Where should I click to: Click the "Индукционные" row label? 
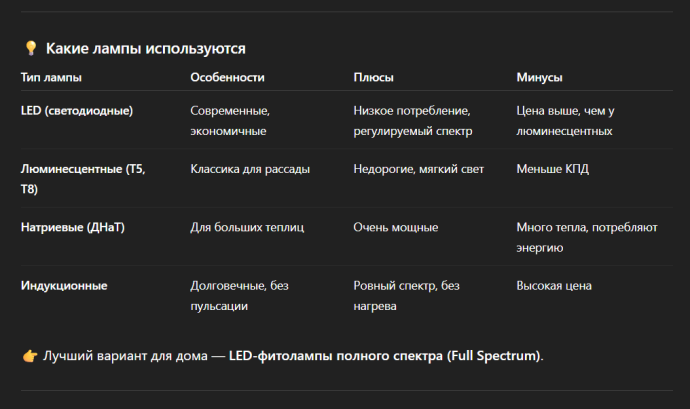click(64, 286)
